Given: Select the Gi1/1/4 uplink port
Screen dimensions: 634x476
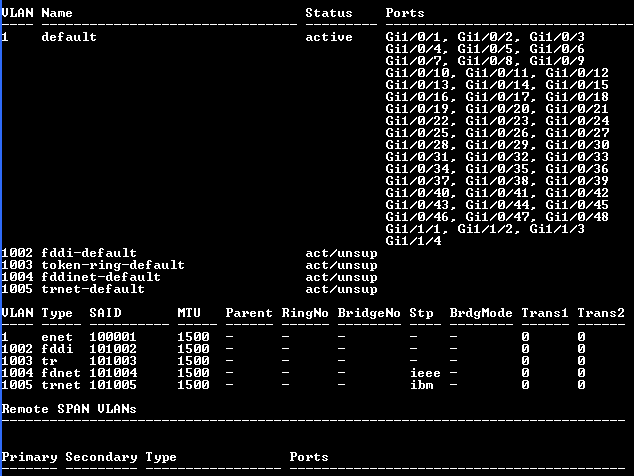Looking at the screenshot, I should (x=414, y=241).
